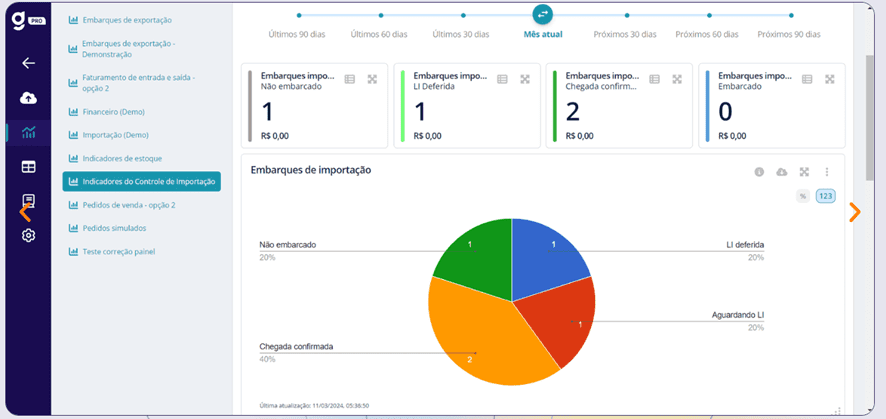This screenshot has width=886, height=419.
Task: Show table view on 'LI Deferida' card
Action: 502,79
